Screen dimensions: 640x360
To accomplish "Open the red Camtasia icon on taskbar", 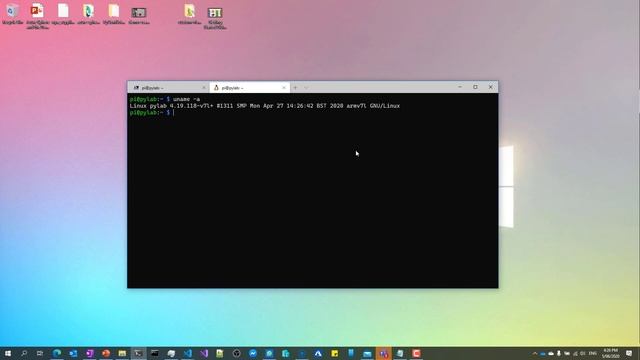I will point(416,353).
